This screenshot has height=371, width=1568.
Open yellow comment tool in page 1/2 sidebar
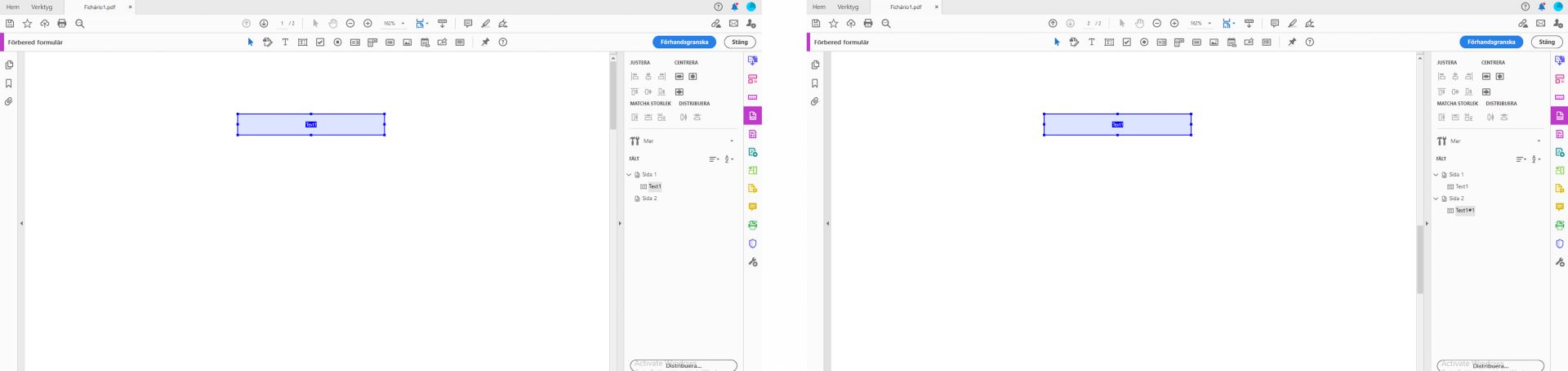pyautogui.click(x=753, y=207)
